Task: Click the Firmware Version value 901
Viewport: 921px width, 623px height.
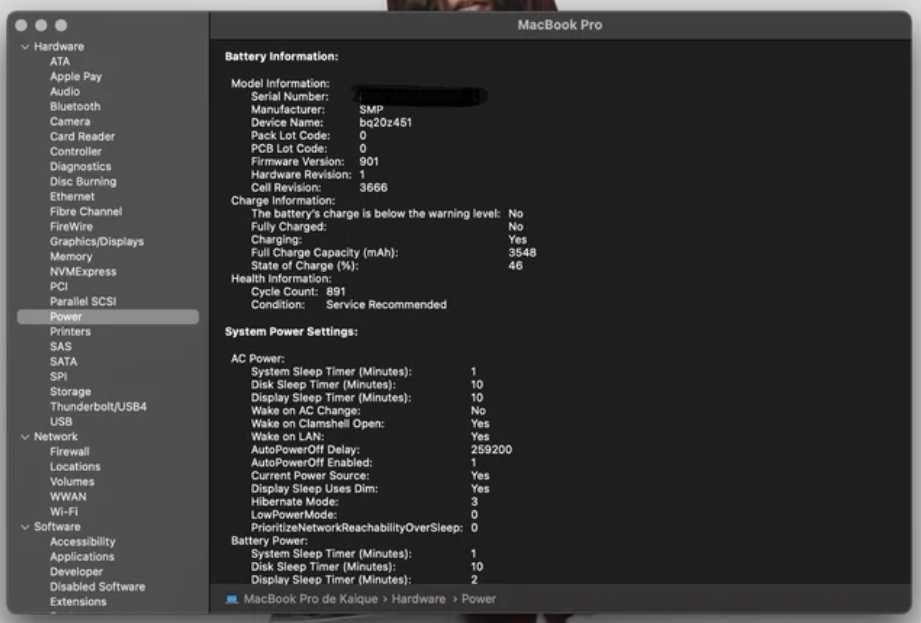Action: (x=369, y=161)
